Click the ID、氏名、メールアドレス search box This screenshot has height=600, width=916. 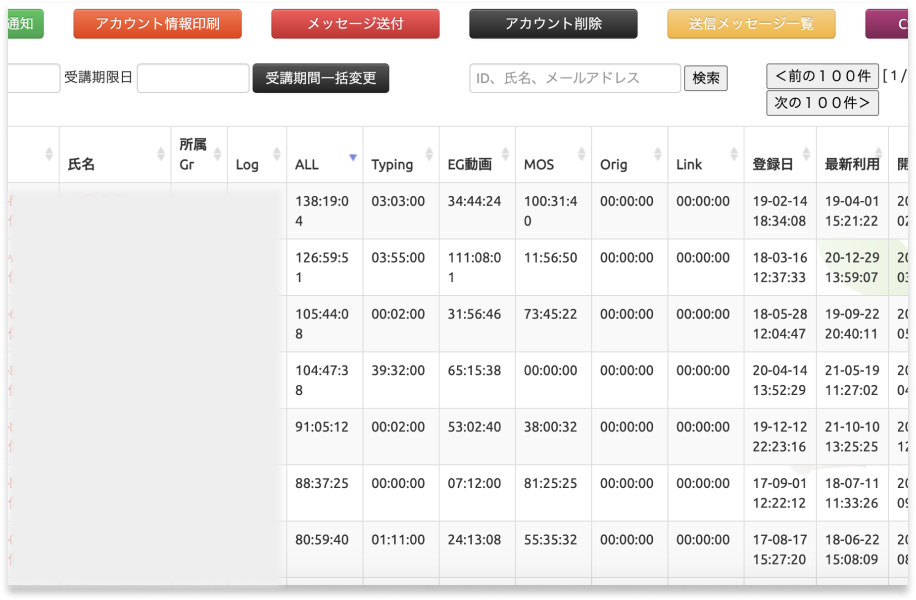575,78
